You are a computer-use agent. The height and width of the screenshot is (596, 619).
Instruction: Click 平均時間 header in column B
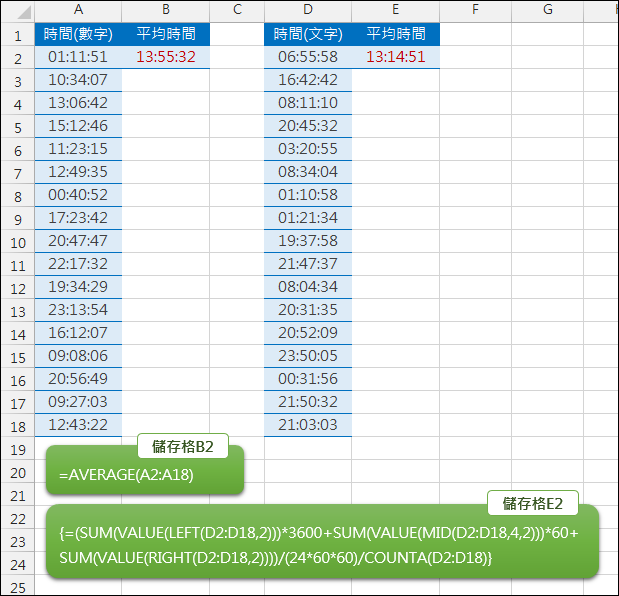coord(166,34)
